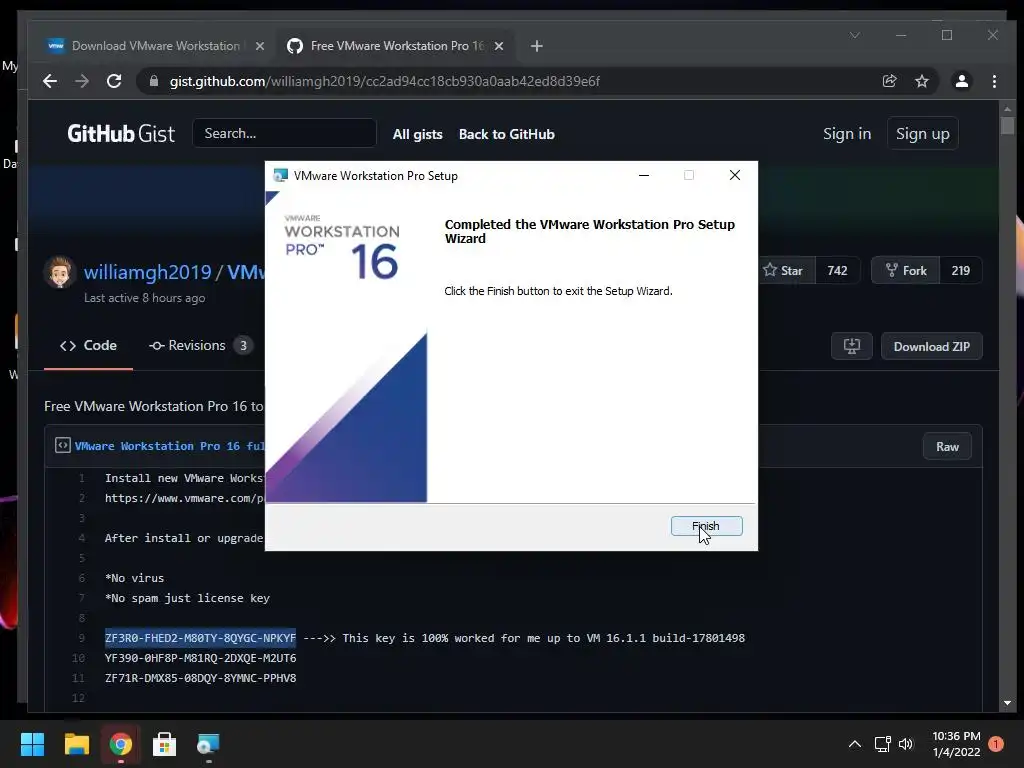Viewport: 1024px width, 768px height.
Task: Open network status tray icon
Action: (882, 744)
